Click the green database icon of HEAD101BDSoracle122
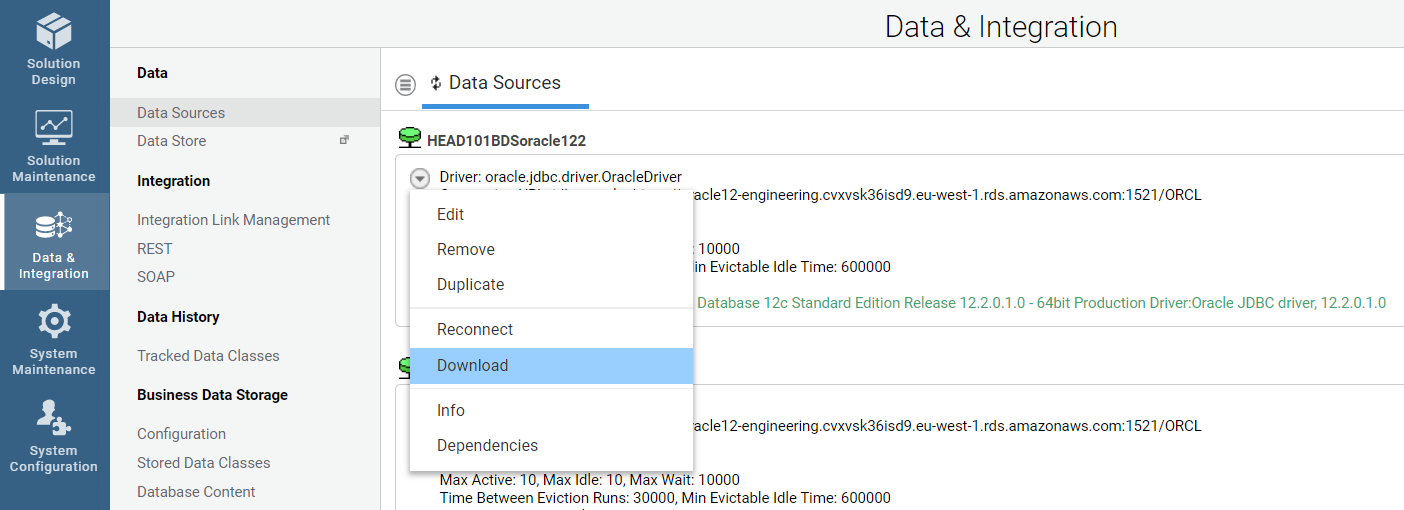Screen dimensions: 1404x510 [409, 137]
